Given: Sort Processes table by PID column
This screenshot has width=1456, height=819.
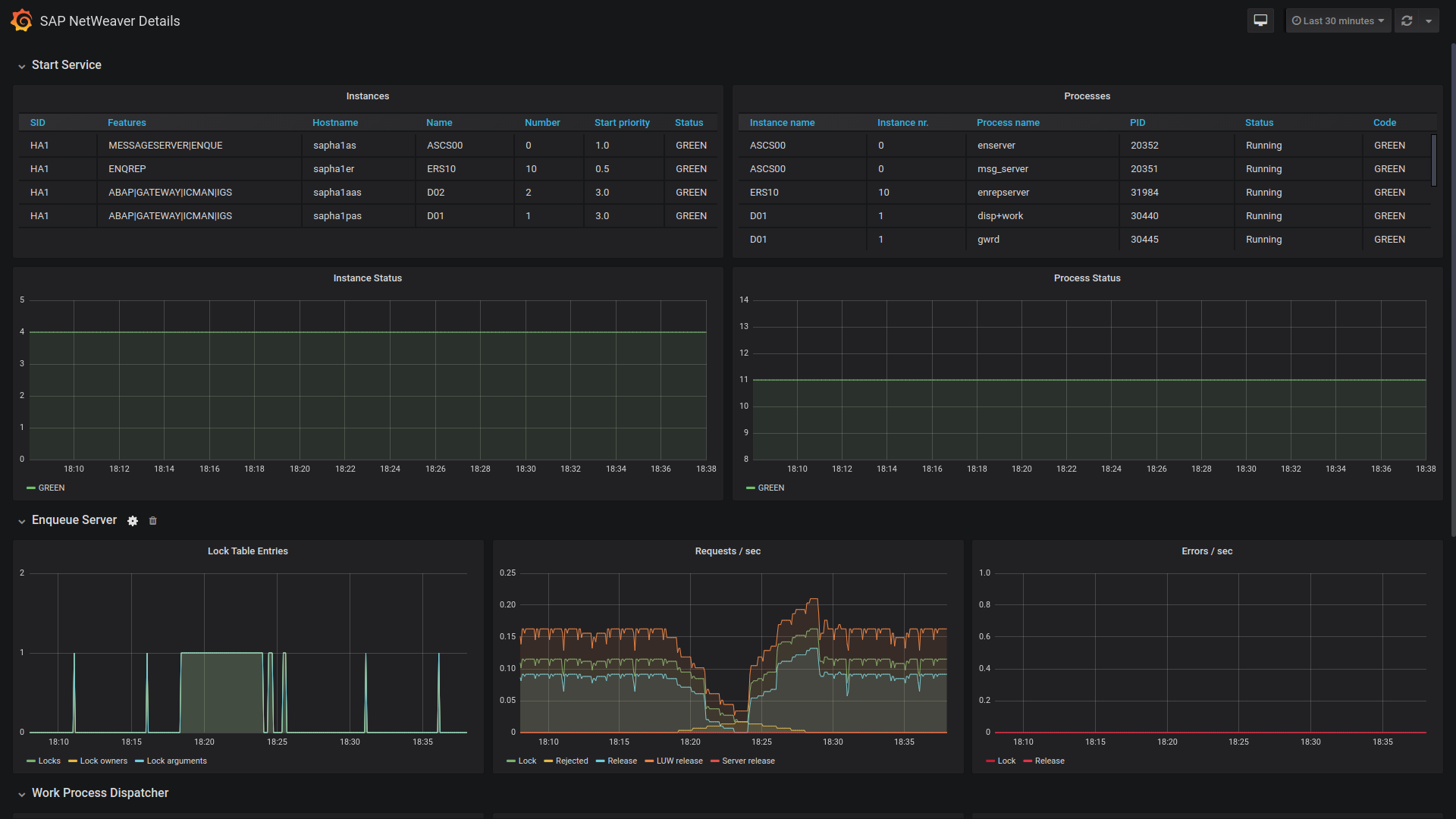Looking at the screenshot, I should [1137, 123].
